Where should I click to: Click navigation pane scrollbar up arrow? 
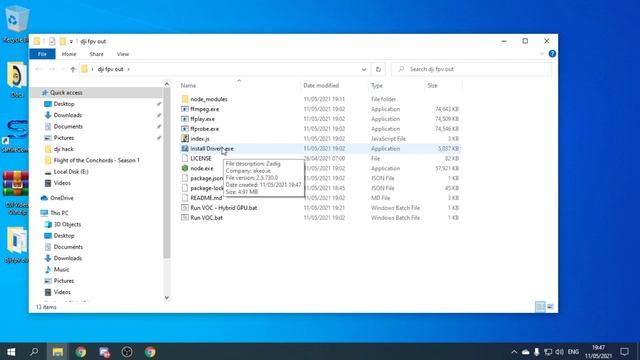click(x=167, y=84)
